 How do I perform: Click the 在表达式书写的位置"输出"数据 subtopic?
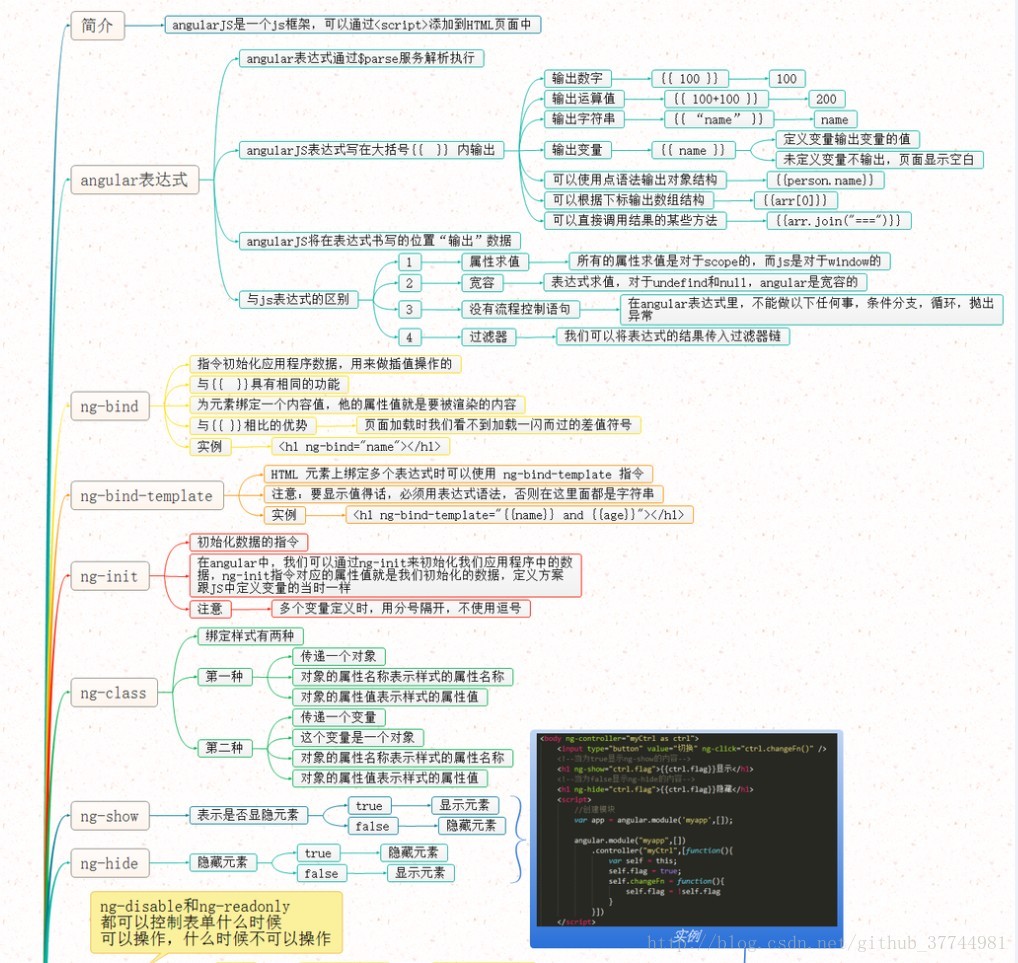[x=380, y=241]
